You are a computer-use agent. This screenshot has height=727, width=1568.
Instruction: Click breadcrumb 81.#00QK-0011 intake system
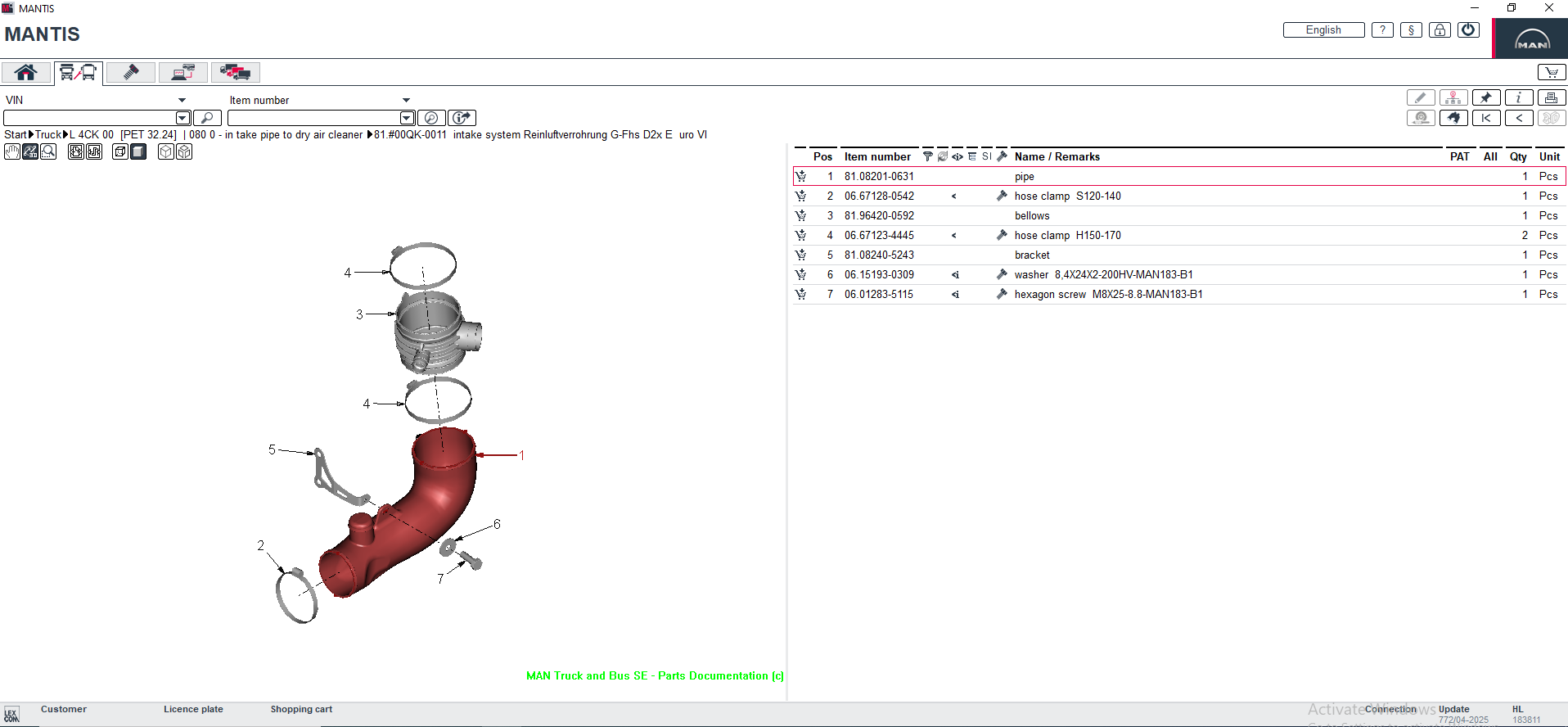point(540,135)
